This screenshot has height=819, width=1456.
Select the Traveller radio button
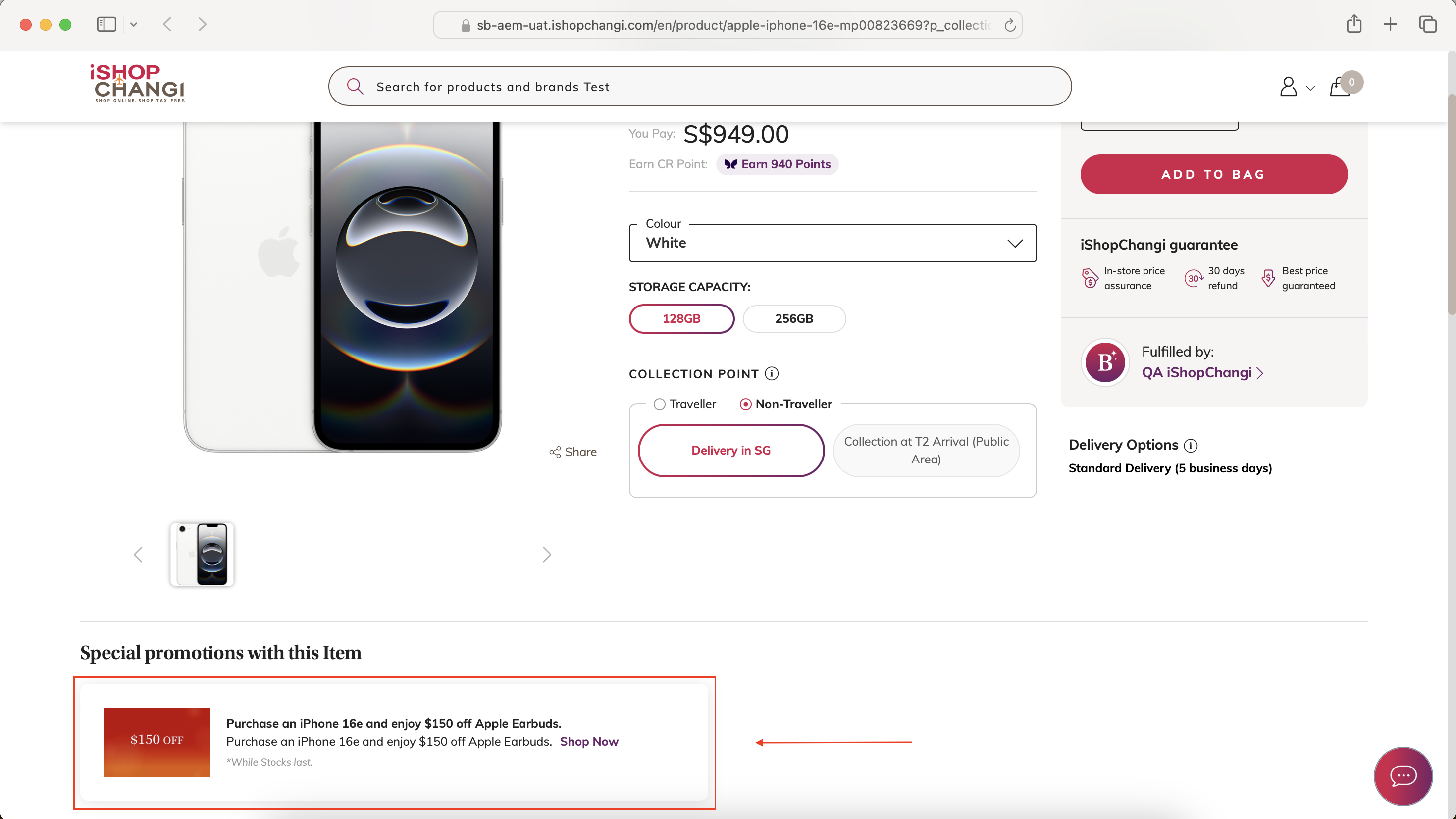659,404
